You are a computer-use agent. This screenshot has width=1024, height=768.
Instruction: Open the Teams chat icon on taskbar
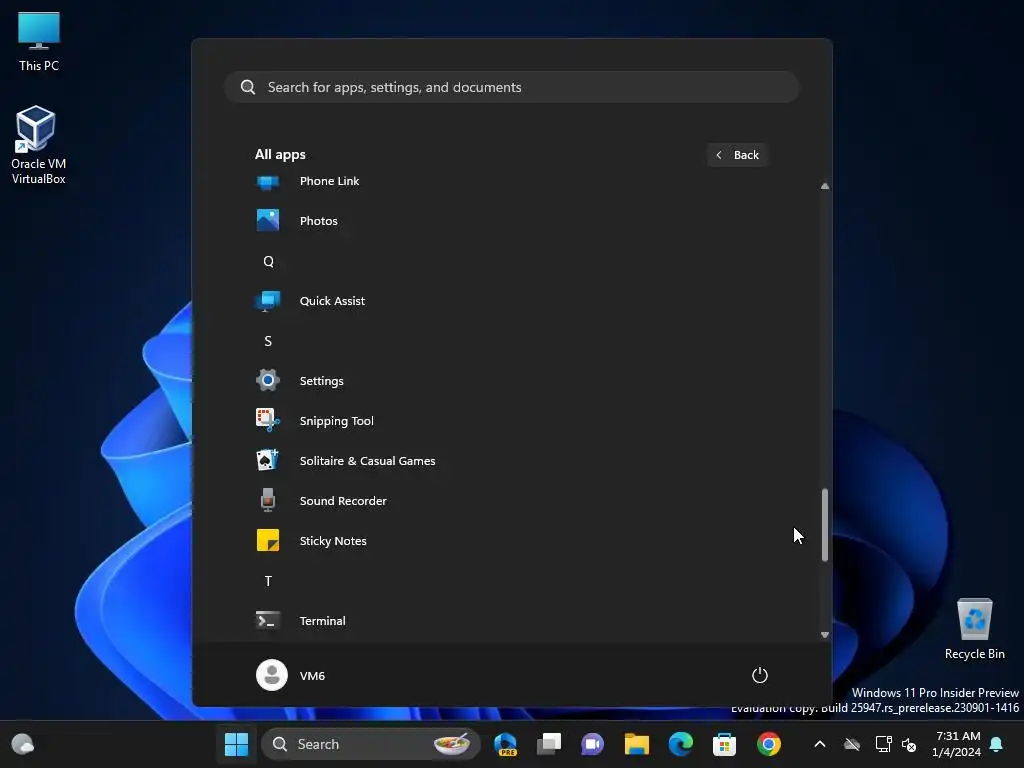[x=592, y=744]
